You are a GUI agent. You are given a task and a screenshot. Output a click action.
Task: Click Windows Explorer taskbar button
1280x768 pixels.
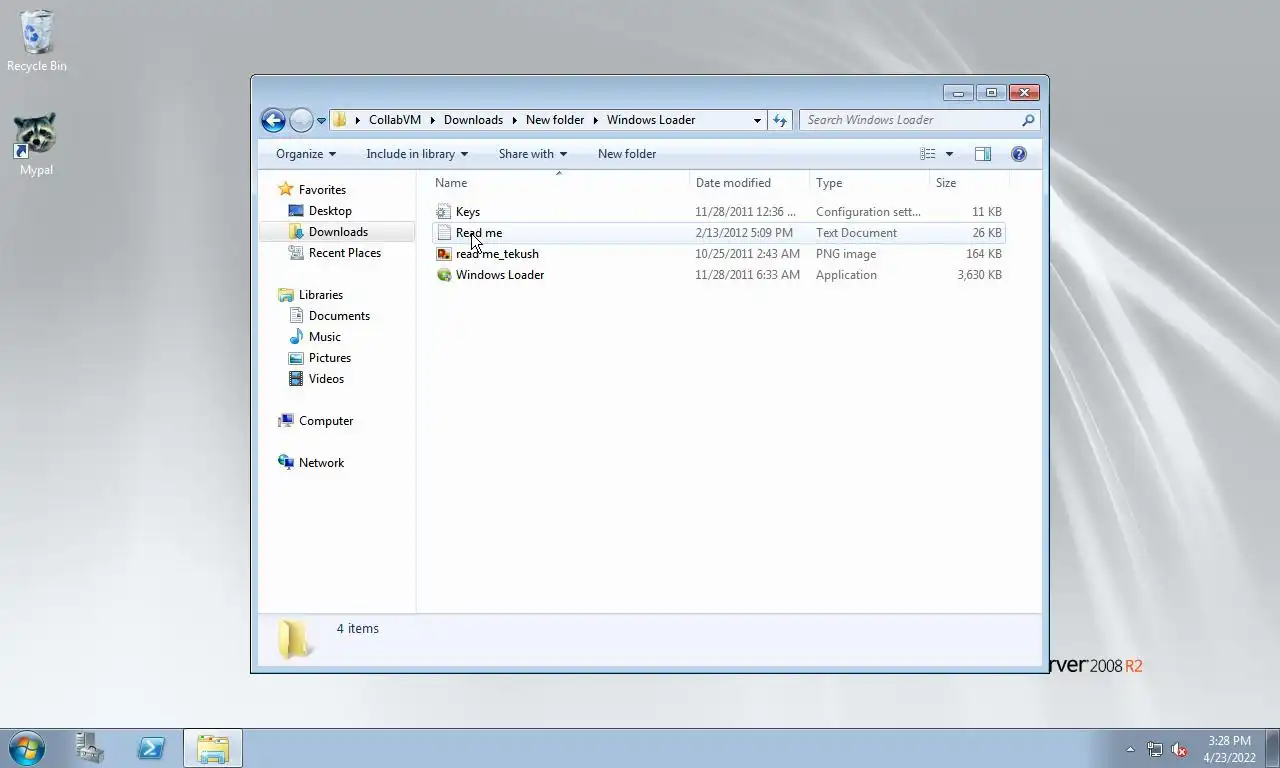(212, 748)
